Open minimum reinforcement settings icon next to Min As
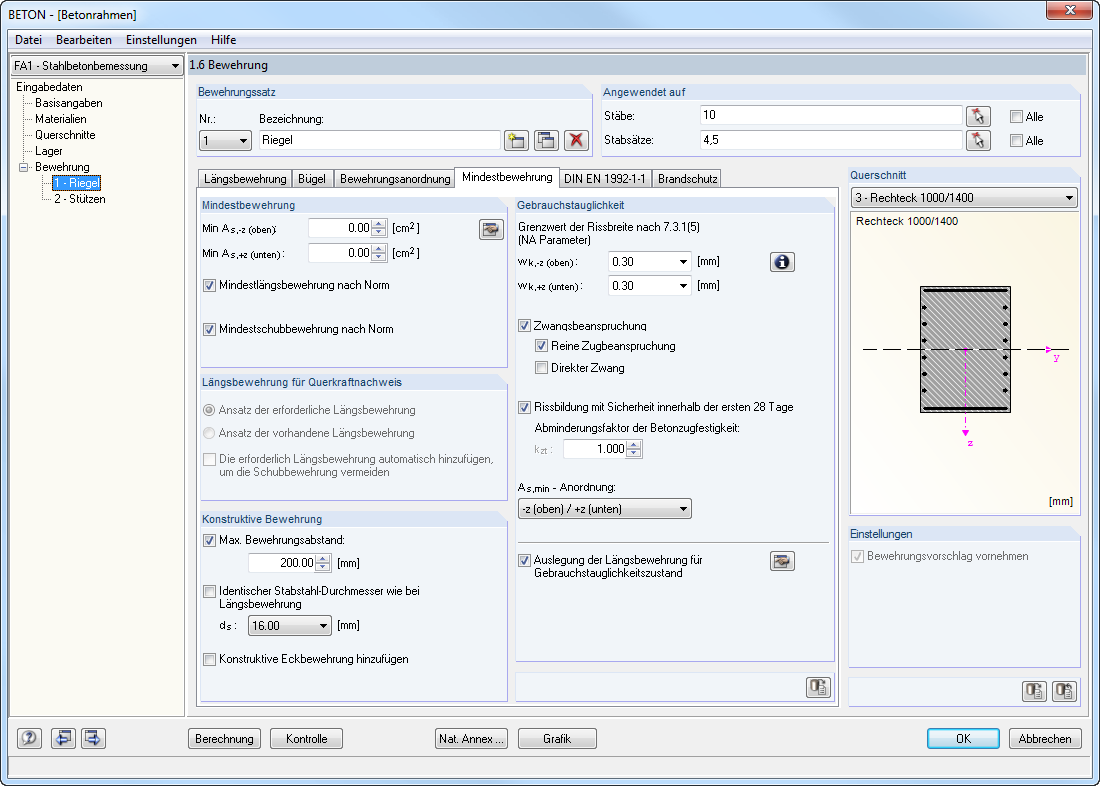 click(x=491, y=229)
